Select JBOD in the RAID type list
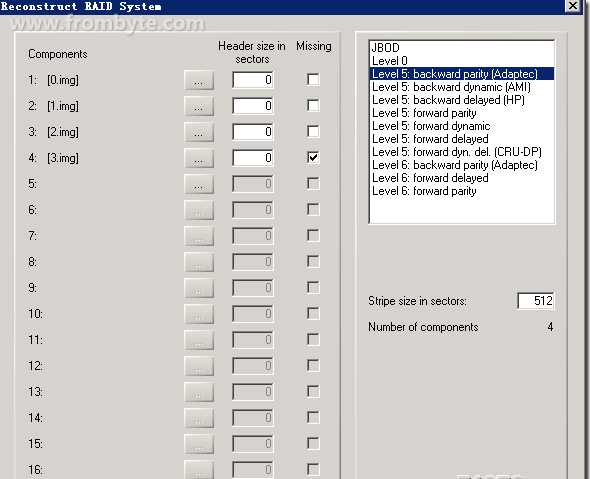 [x=462, y=48]
